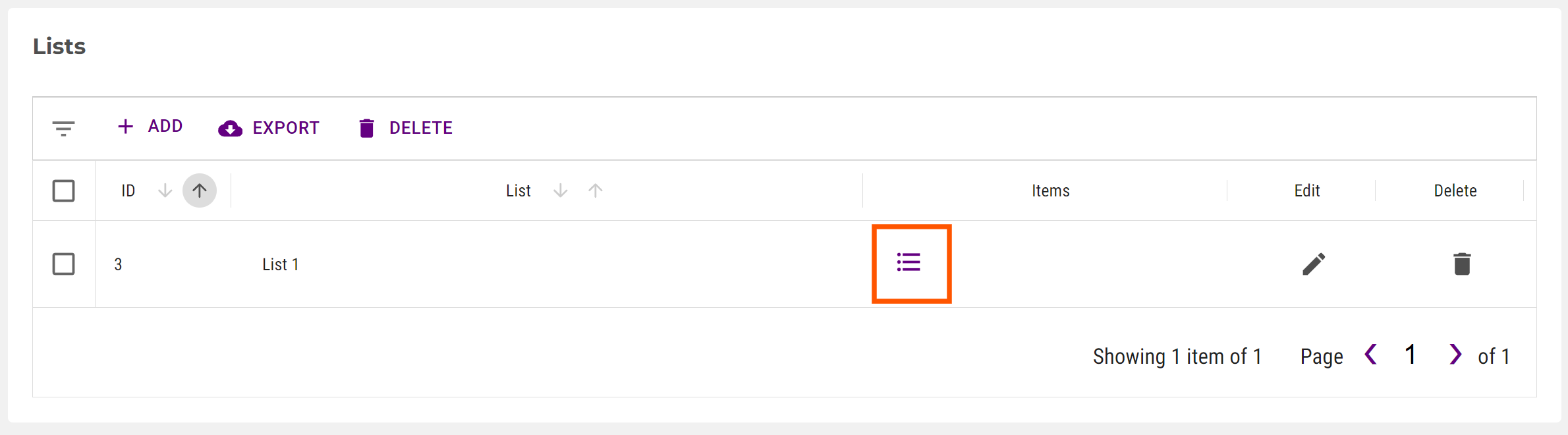
Task: Open the filter options icon
Action: coord(63,128)
